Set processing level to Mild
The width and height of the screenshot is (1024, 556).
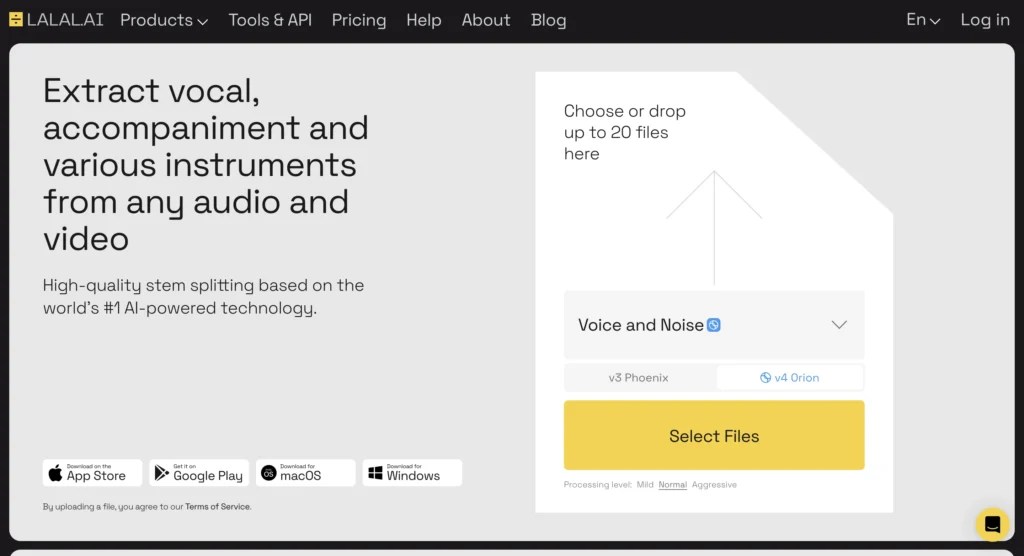click(x=645, y=485)
